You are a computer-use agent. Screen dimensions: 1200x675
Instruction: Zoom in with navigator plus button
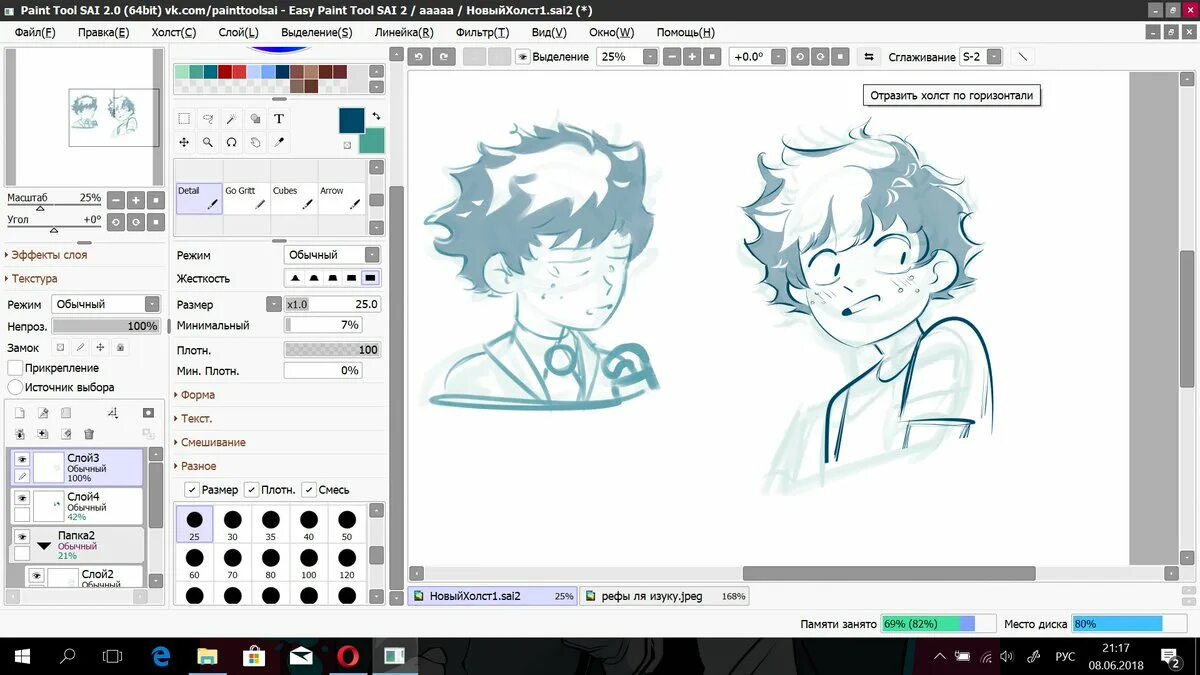click(x=136, y=200)
